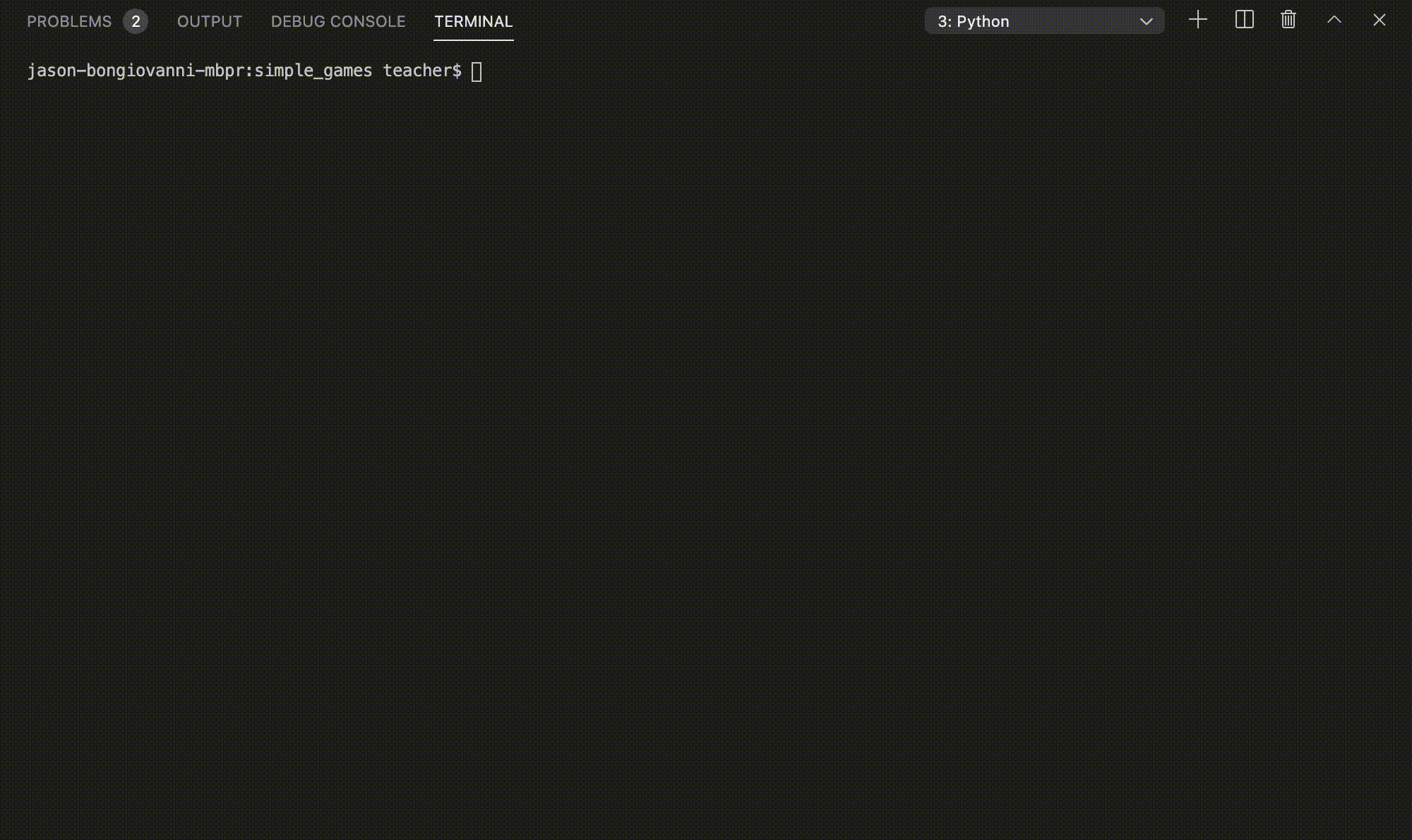This screenshot has height=840, width=1412.
Task: Maximize the panel with the up chevron icon
Action: coord(1334,20)
